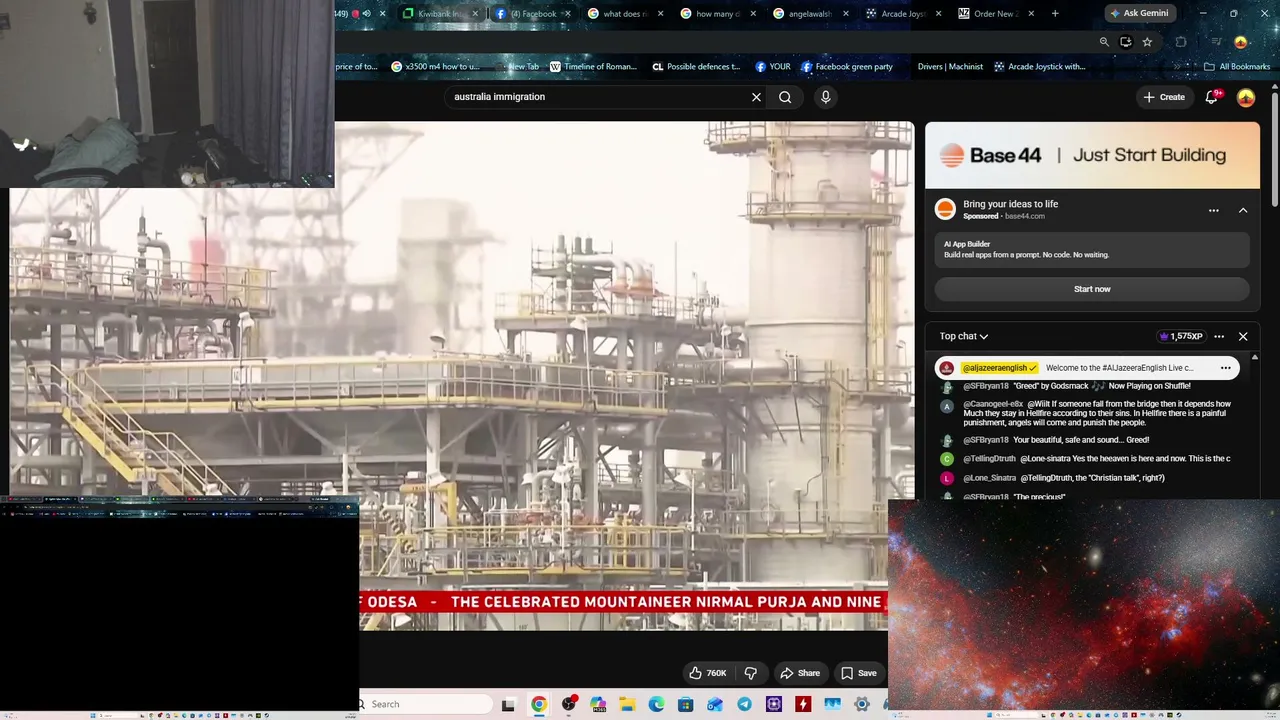Open the 1,575XP points badge
This screenshot has width=1280, height=720.
tap(1180, 337)
